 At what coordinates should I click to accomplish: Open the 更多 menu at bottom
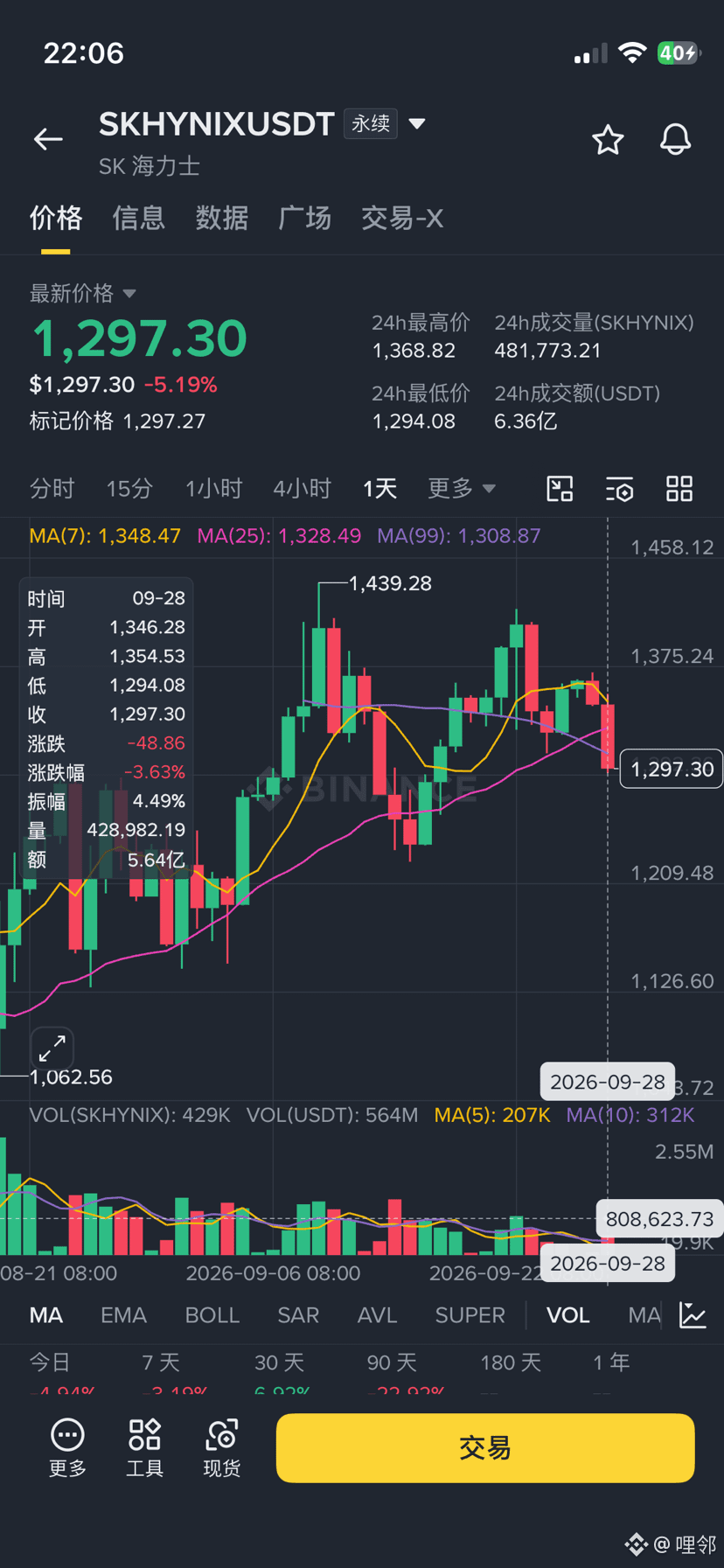click(67, 1448)
